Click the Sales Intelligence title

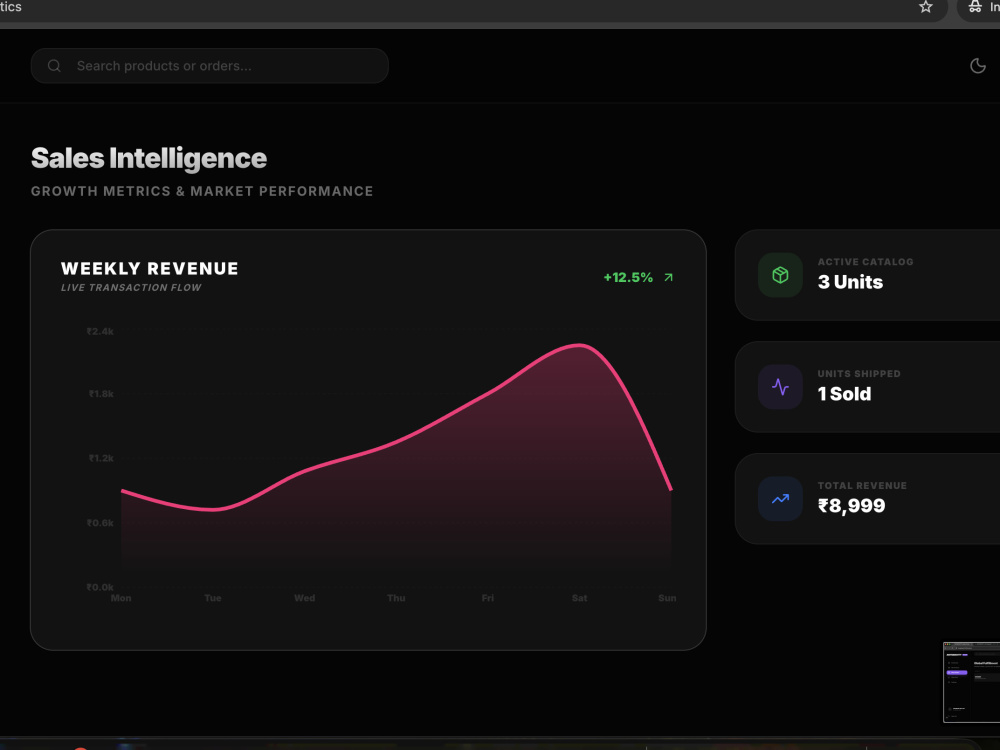click(149, 158)
